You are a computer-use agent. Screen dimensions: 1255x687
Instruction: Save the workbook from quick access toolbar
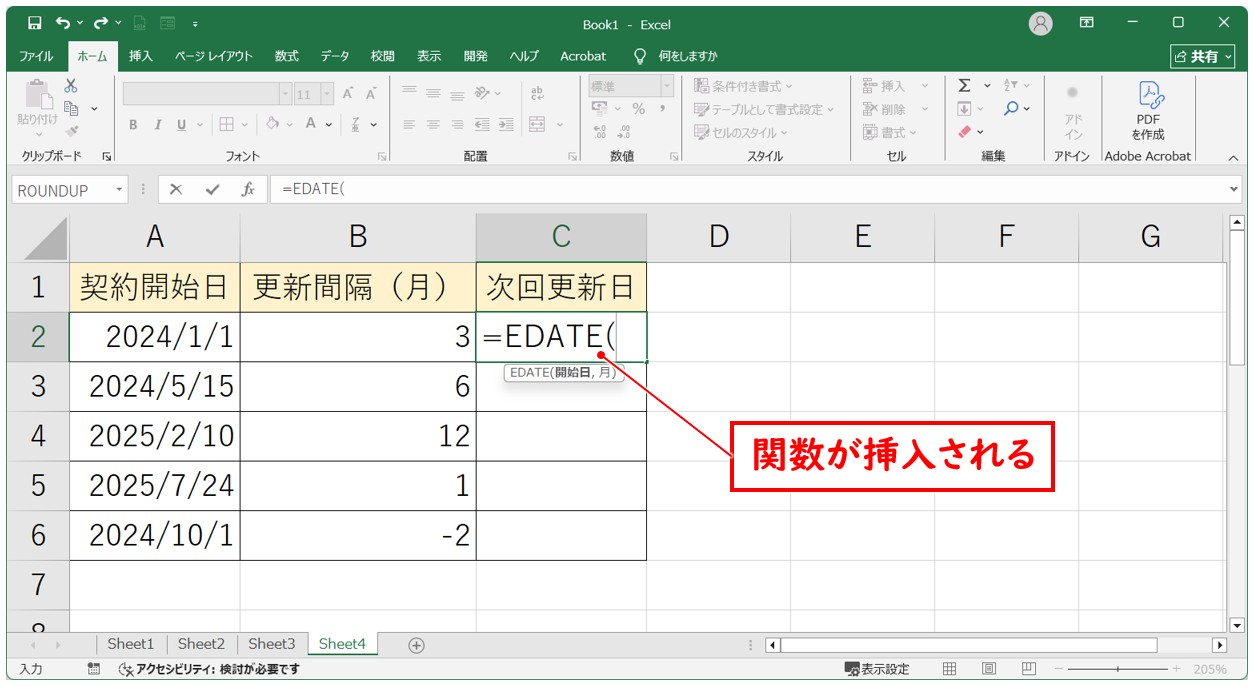pyautogui.click(x=35, y=23)
